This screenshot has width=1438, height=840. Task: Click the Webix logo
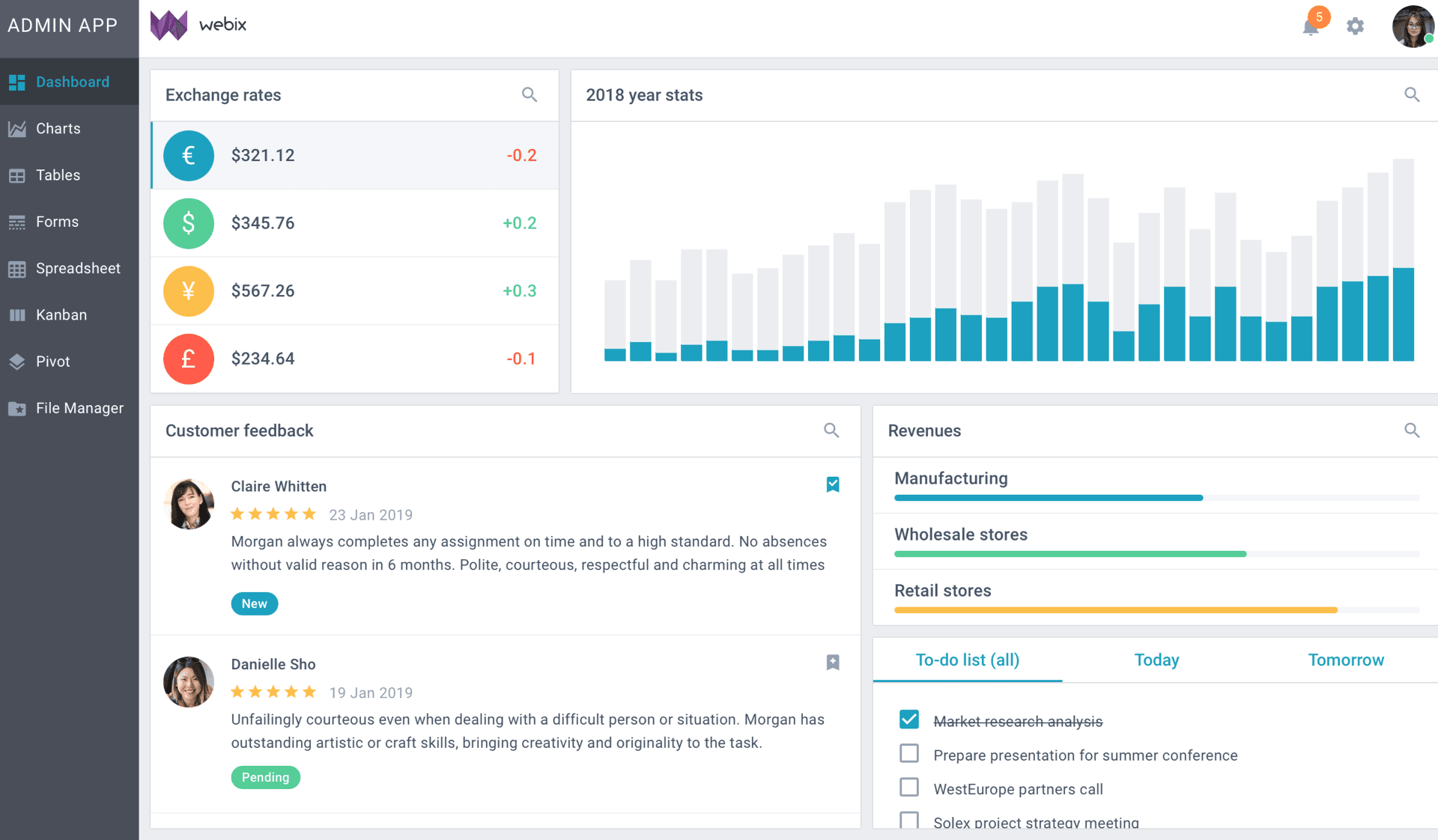click(198, 25)
